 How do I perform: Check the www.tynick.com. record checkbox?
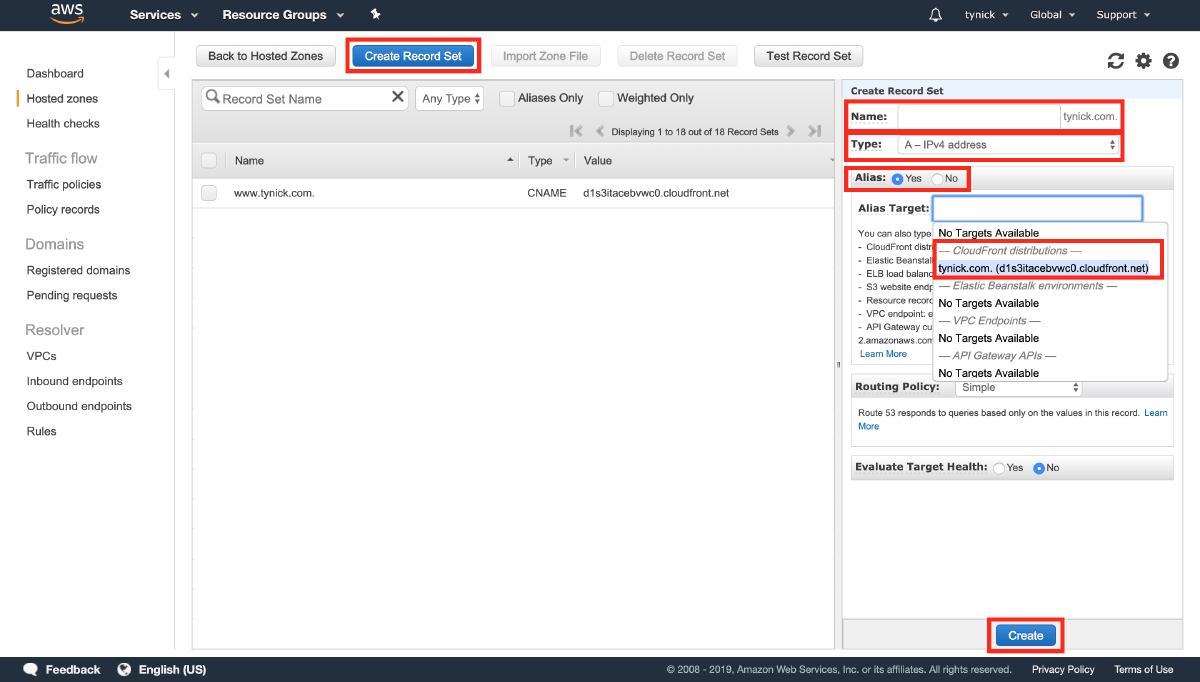(209, 193)
